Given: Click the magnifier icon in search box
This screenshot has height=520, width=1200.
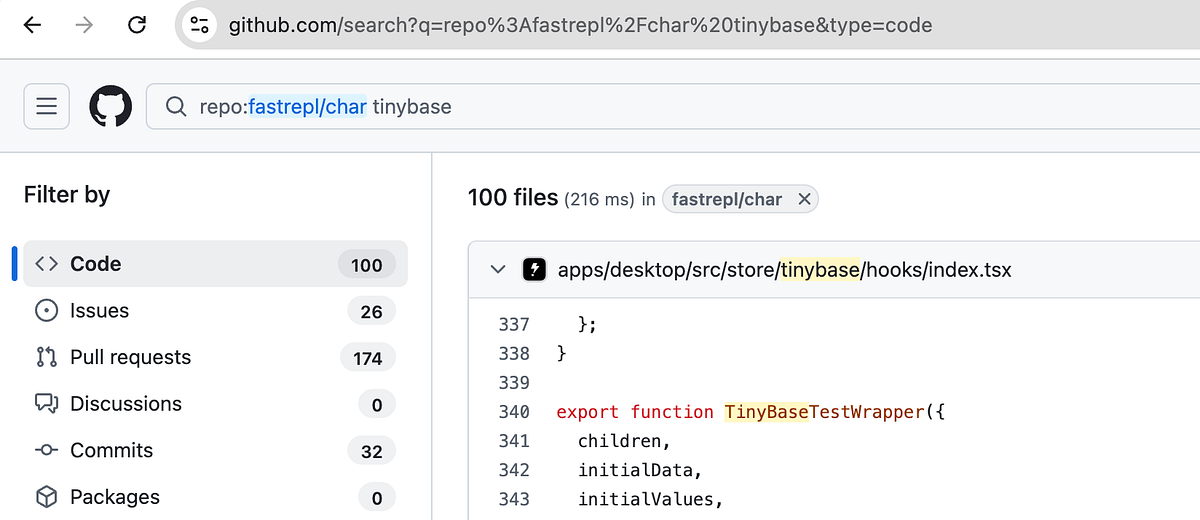Looking at the screenshot, I should pyautogui.click(x=176, y=106).
